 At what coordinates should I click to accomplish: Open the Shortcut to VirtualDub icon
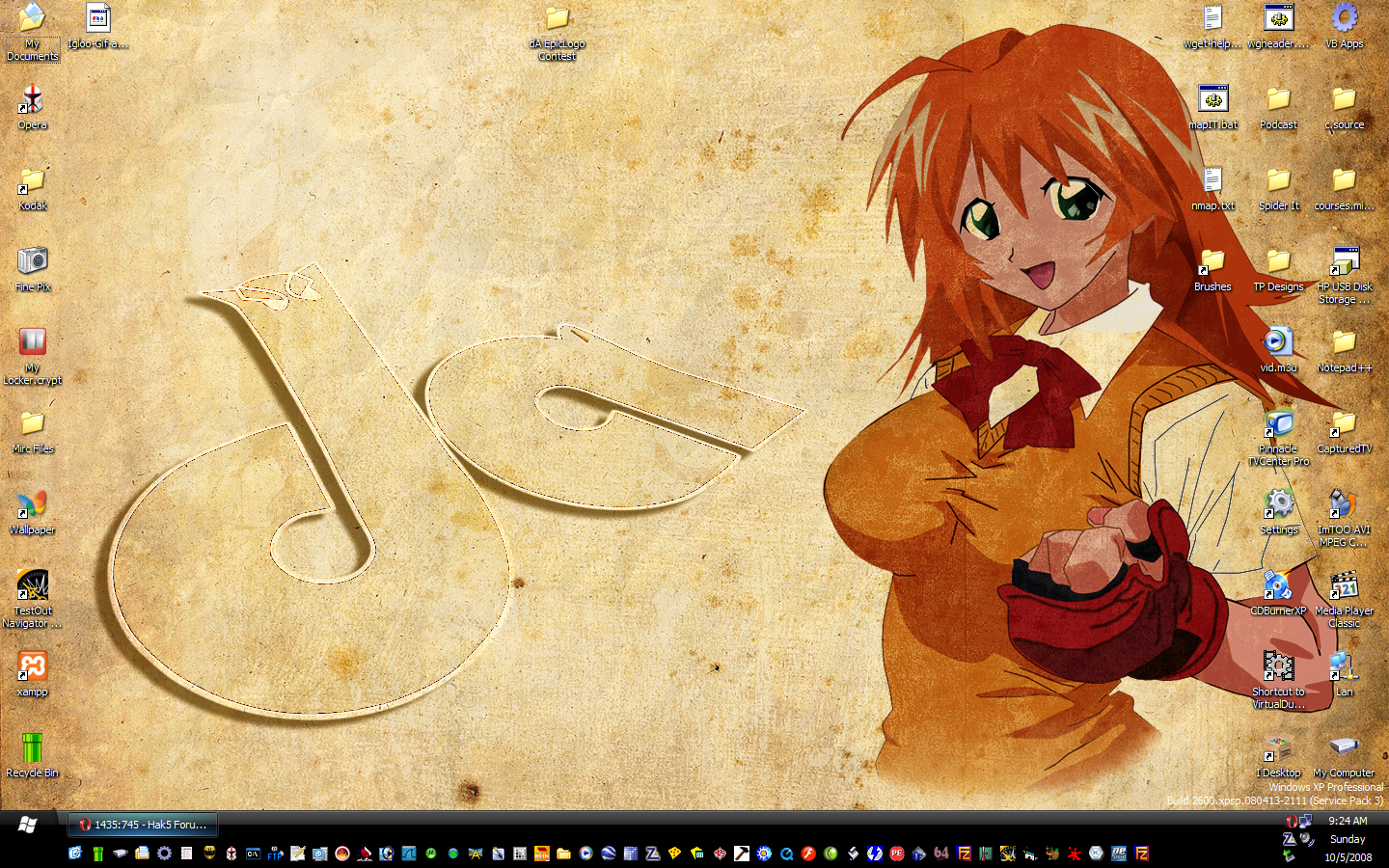[x=1278, y=680]
